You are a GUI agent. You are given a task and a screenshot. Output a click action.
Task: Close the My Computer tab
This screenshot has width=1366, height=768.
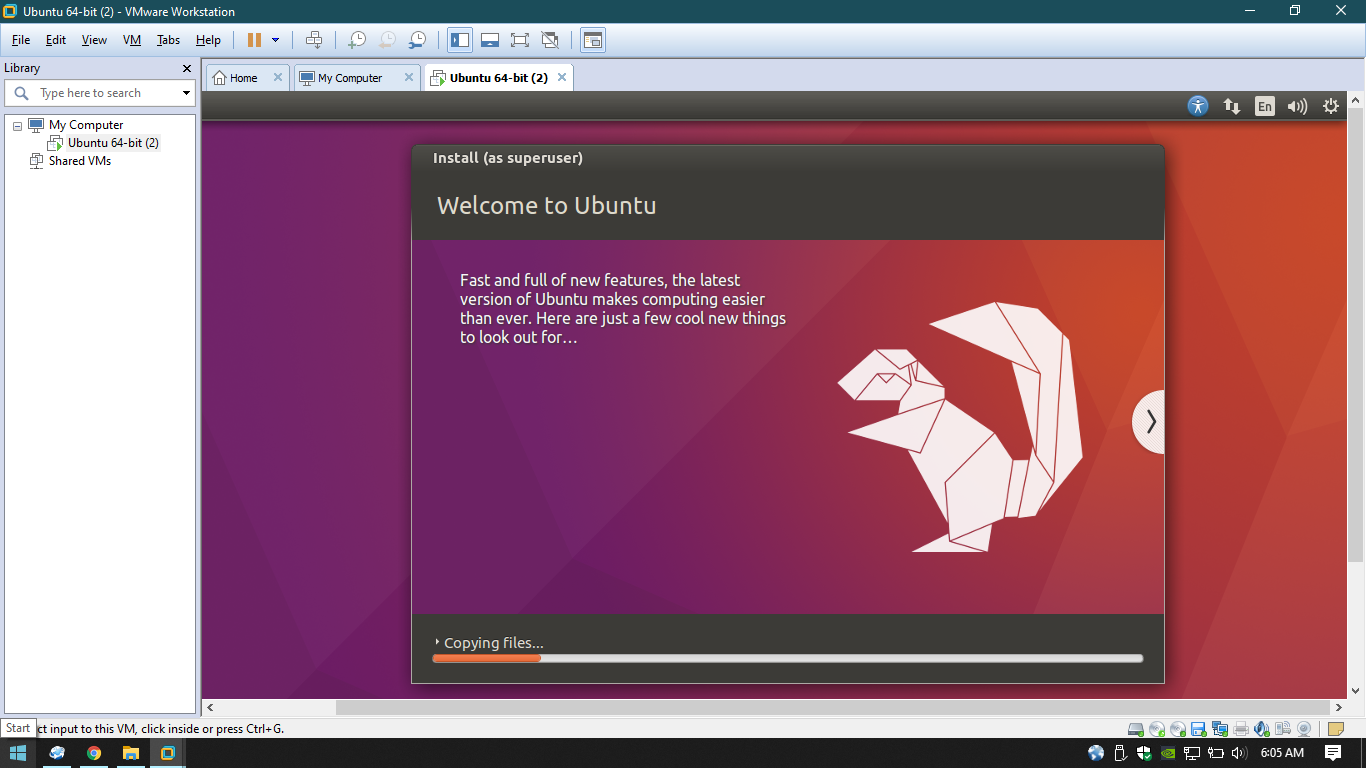pyautogui.click(x=408, y=77)
